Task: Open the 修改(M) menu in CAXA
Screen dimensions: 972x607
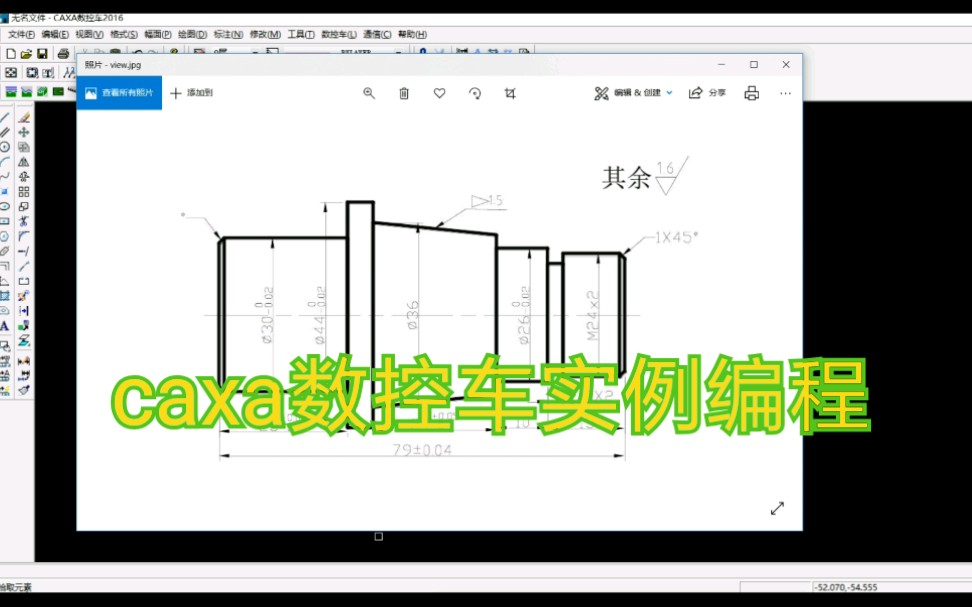Action: pyautogui.click(x=265, y=34)
